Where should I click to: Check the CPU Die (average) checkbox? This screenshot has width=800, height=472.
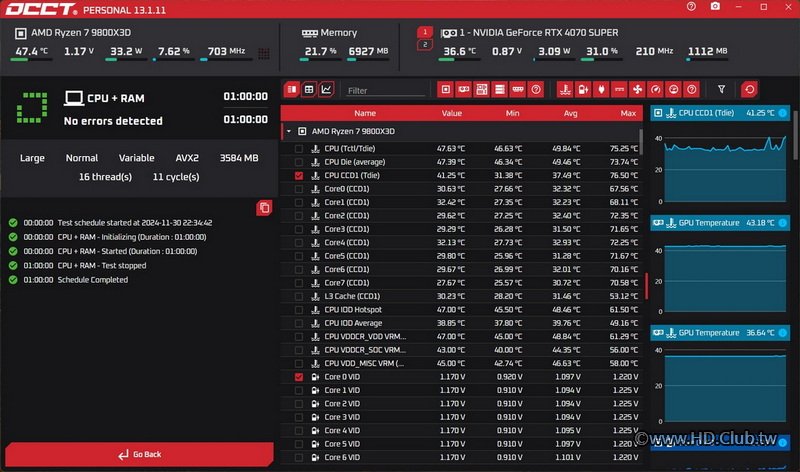tap(299, 162)
